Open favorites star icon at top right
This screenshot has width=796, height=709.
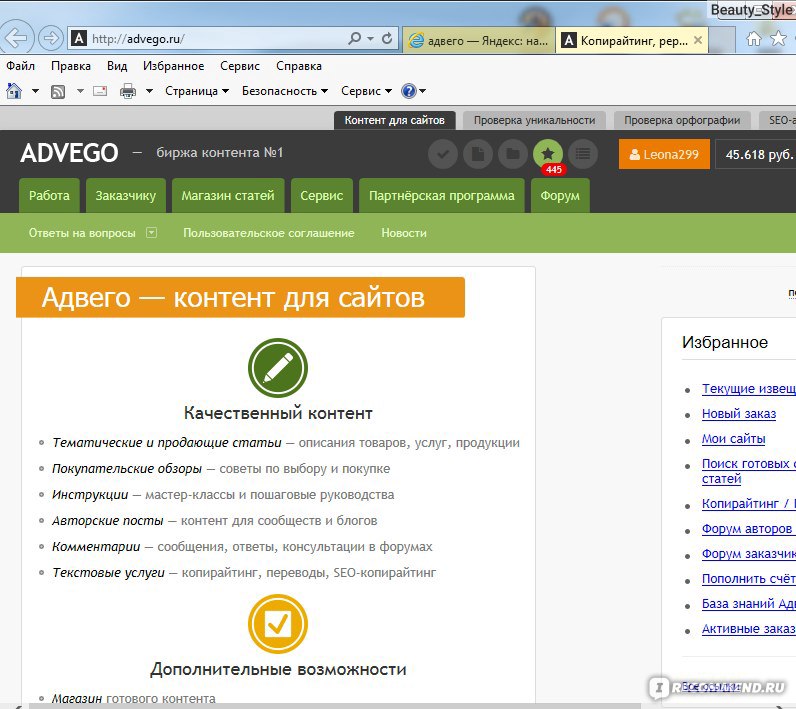[x=778, y=38]
